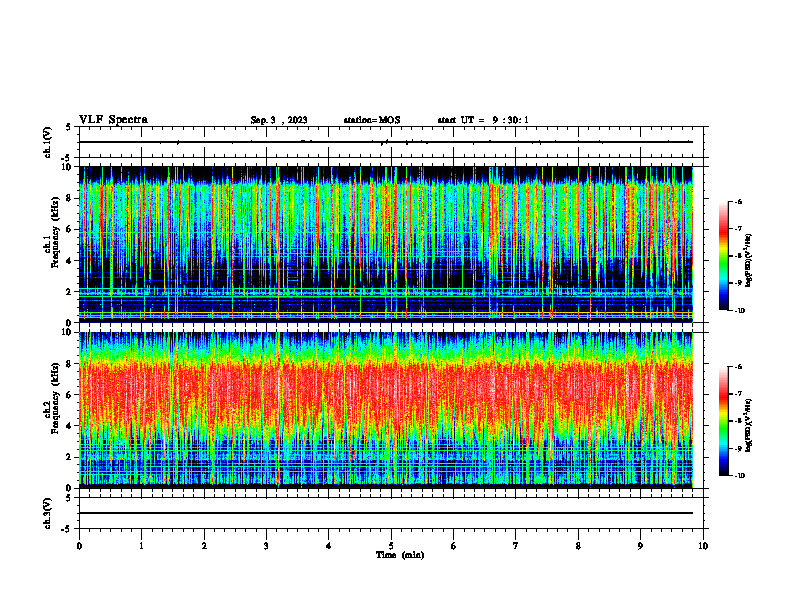This screenshot has height=612, width=792.
Task: Click time-axis tick label "6"
Action: click(x=454, y=546)
